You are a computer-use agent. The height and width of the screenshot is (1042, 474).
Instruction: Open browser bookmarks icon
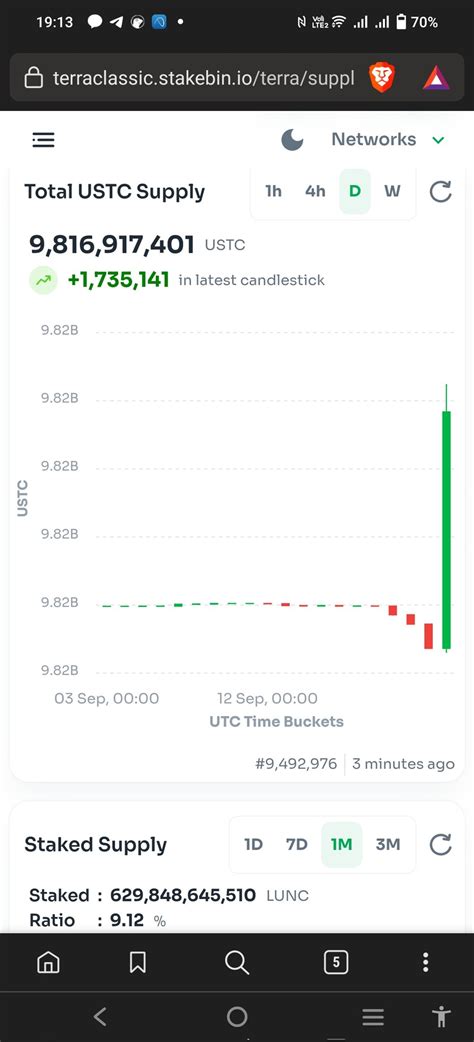(138, 962)
